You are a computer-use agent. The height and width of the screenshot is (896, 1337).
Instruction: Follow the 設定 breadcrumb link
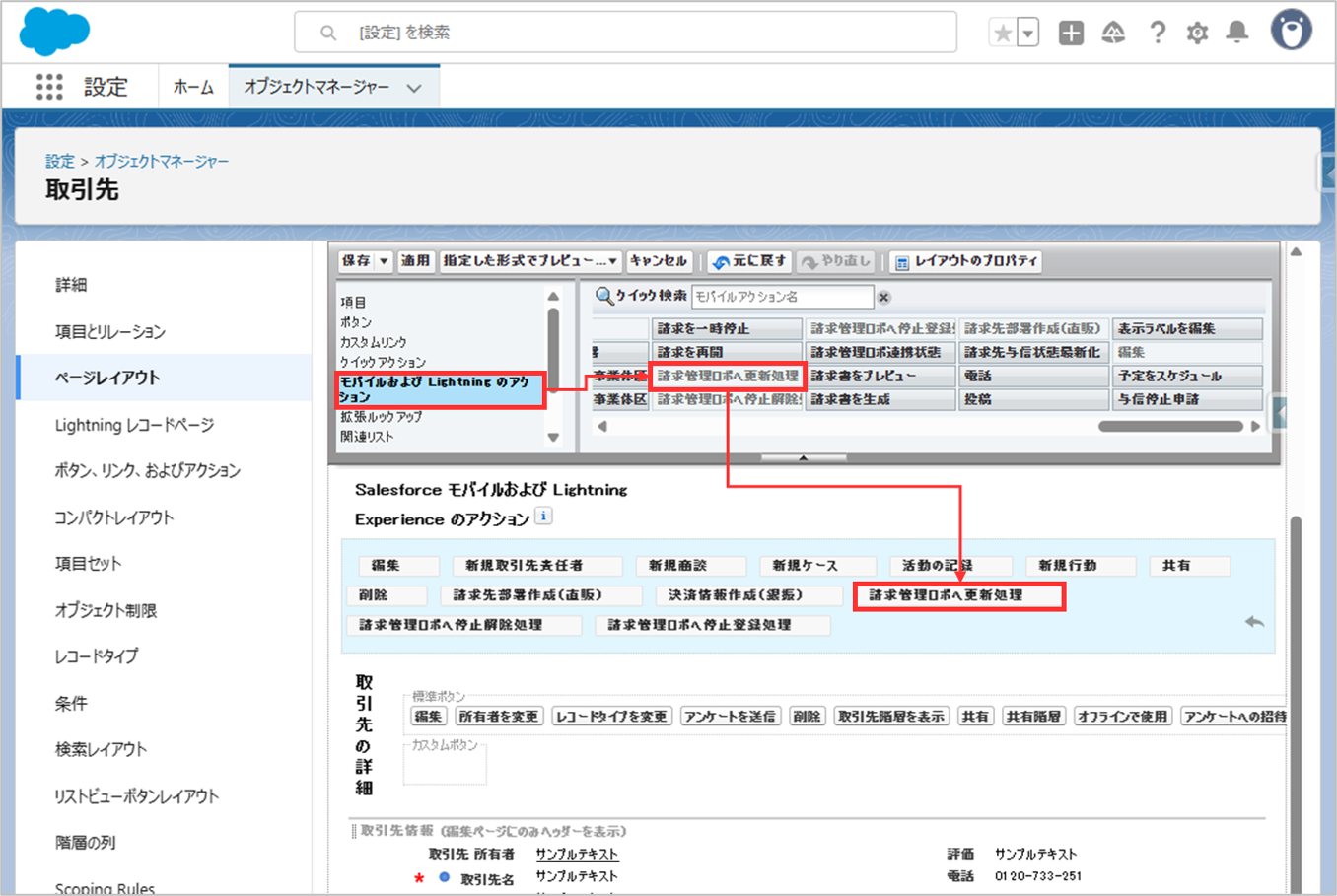tap(59, 161)
